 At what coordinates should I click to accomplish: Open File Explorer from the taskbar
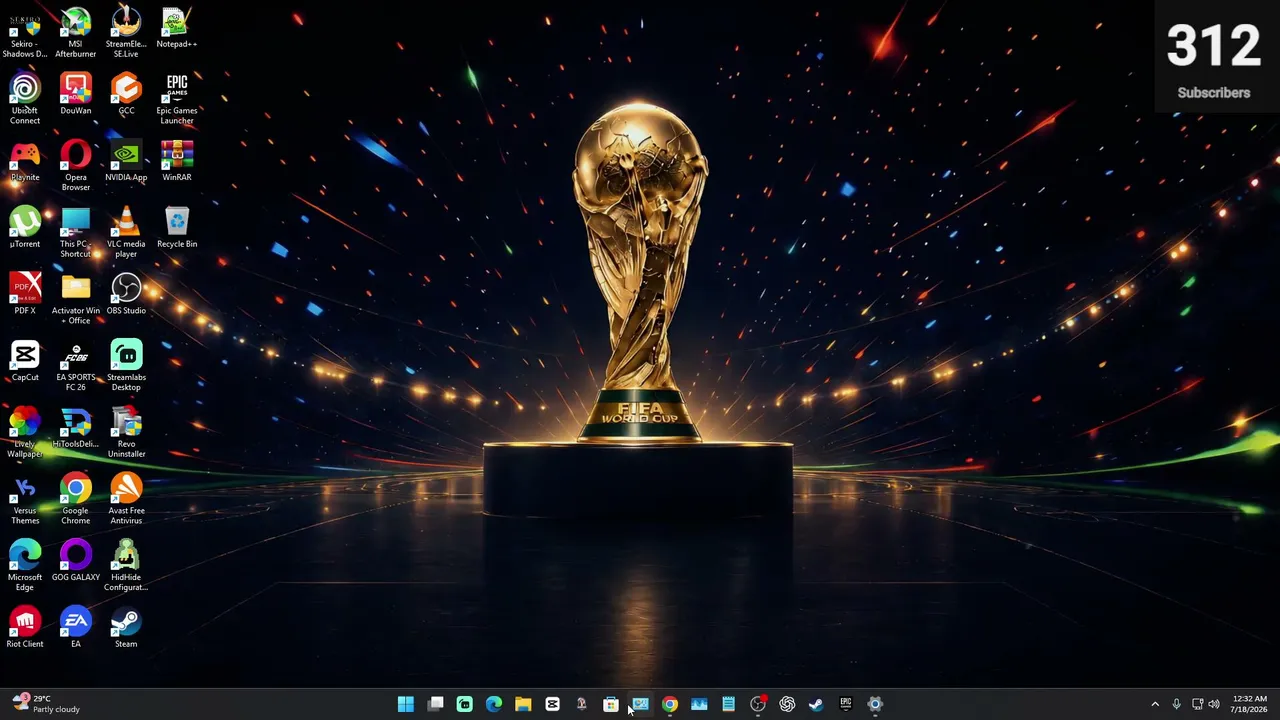523,704
